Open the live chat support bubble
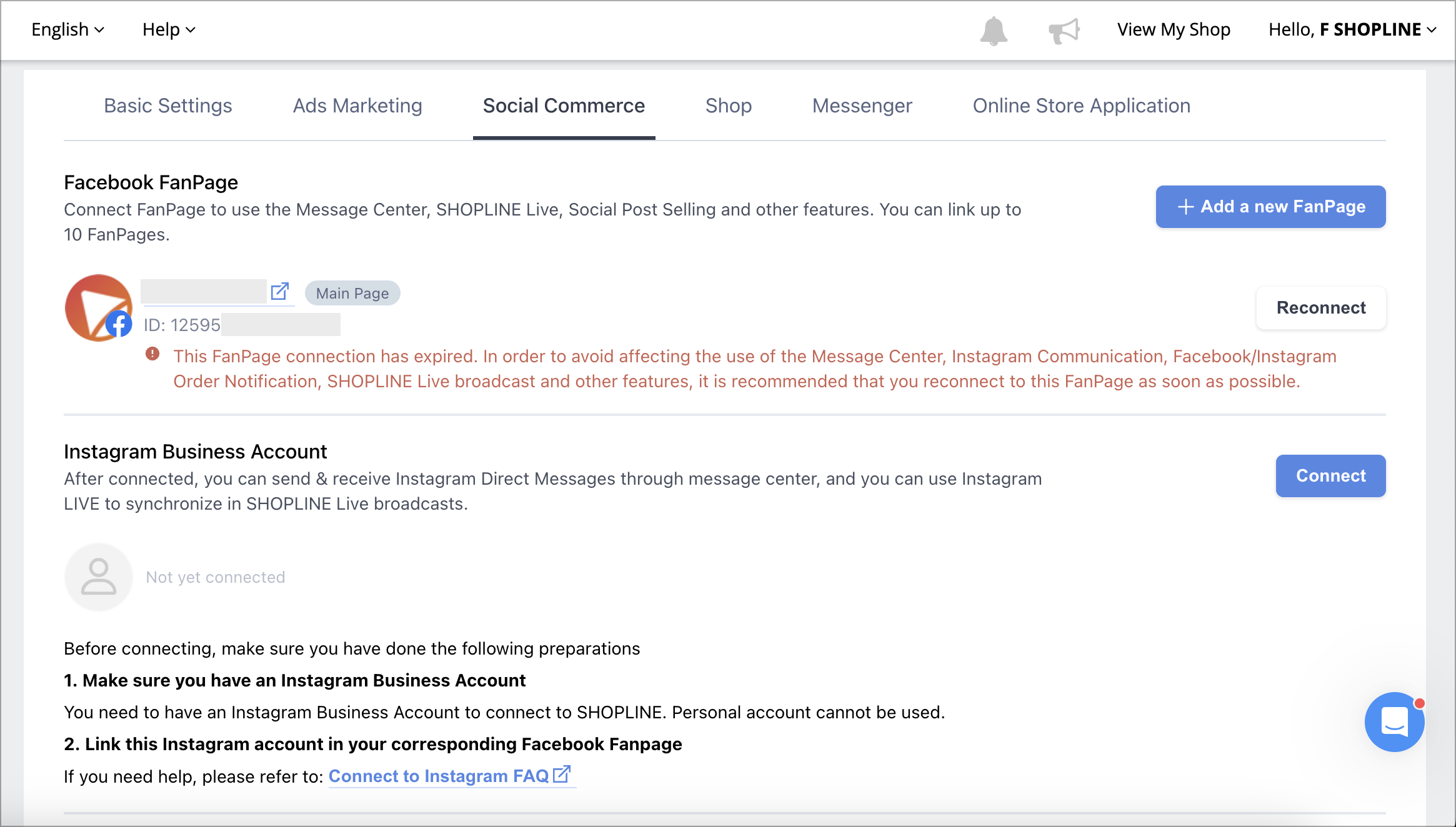 (x=1395, y=722)
